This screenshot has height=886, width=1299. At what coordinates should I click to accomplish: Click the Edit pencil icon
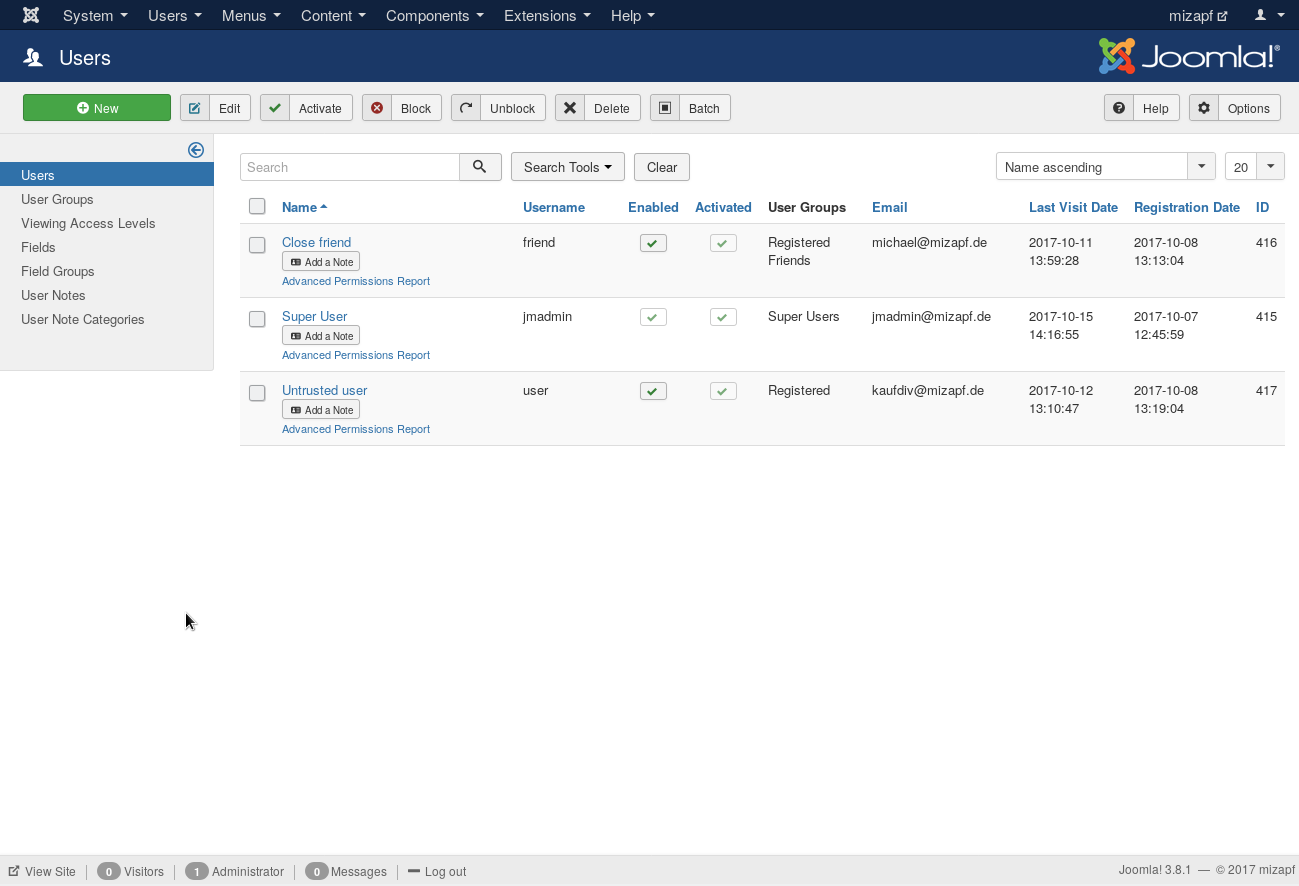[195, 108]
